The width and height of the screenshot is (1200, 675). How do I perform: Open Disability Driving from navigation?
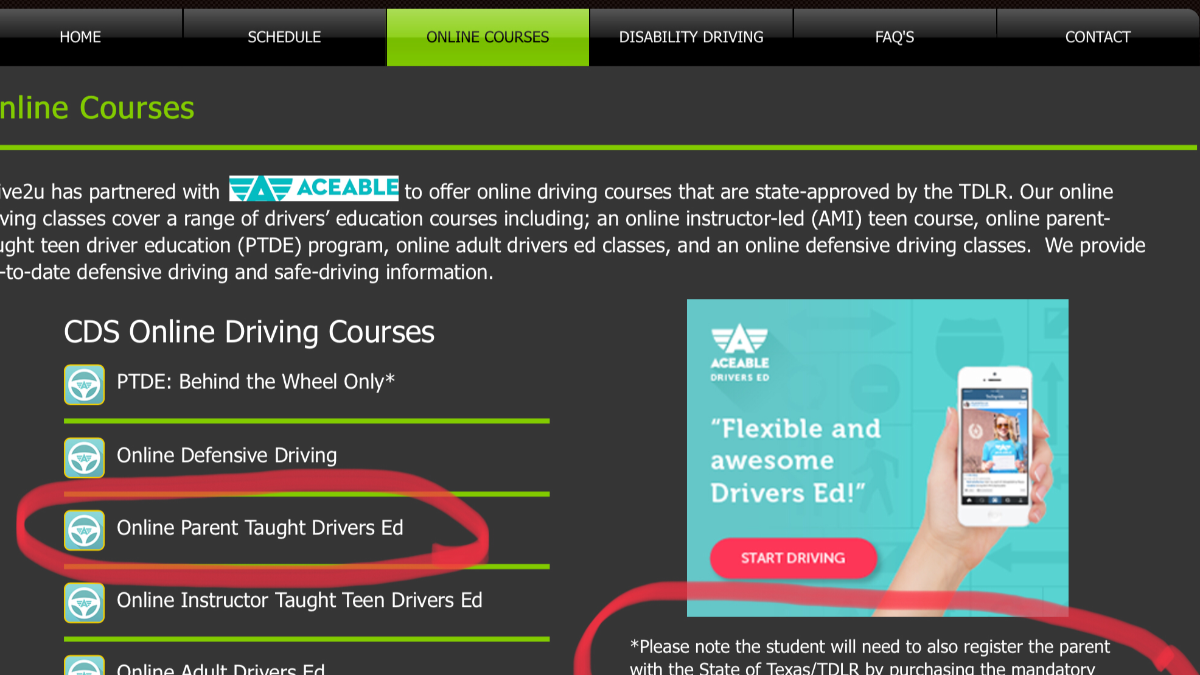[x=691, y=37]
